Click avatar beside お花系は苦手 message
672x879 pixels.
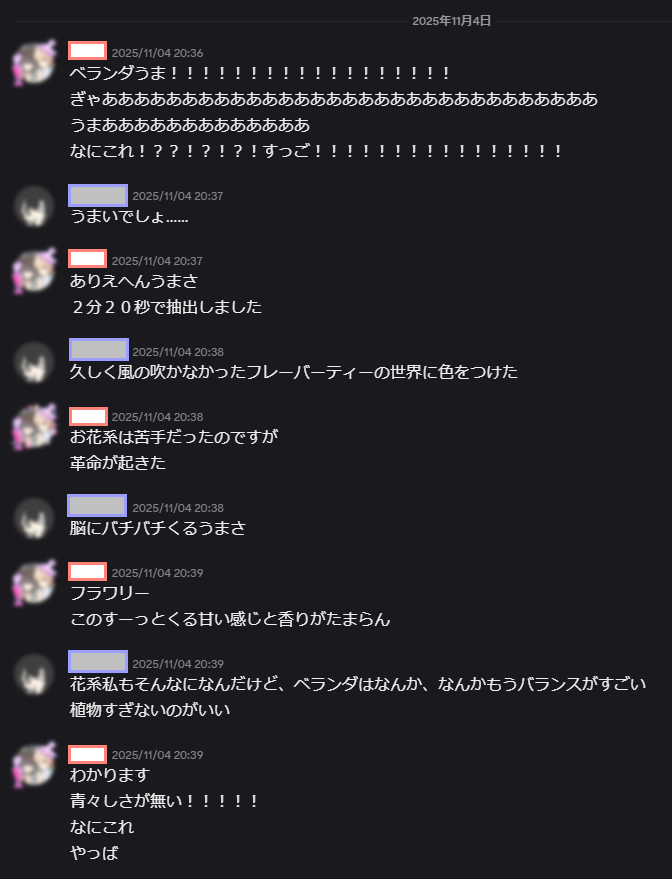point(35,427)
